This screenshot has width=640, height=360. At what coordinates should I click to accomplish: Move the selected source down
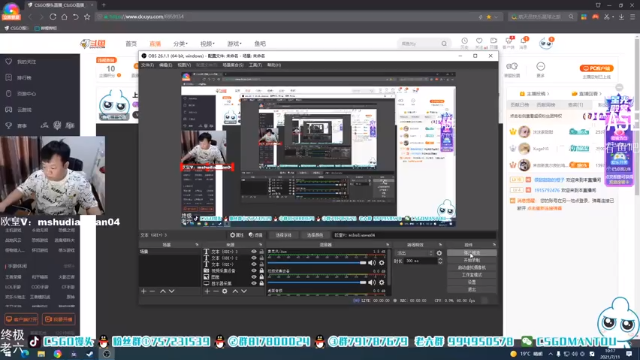[x=244, y=291]
